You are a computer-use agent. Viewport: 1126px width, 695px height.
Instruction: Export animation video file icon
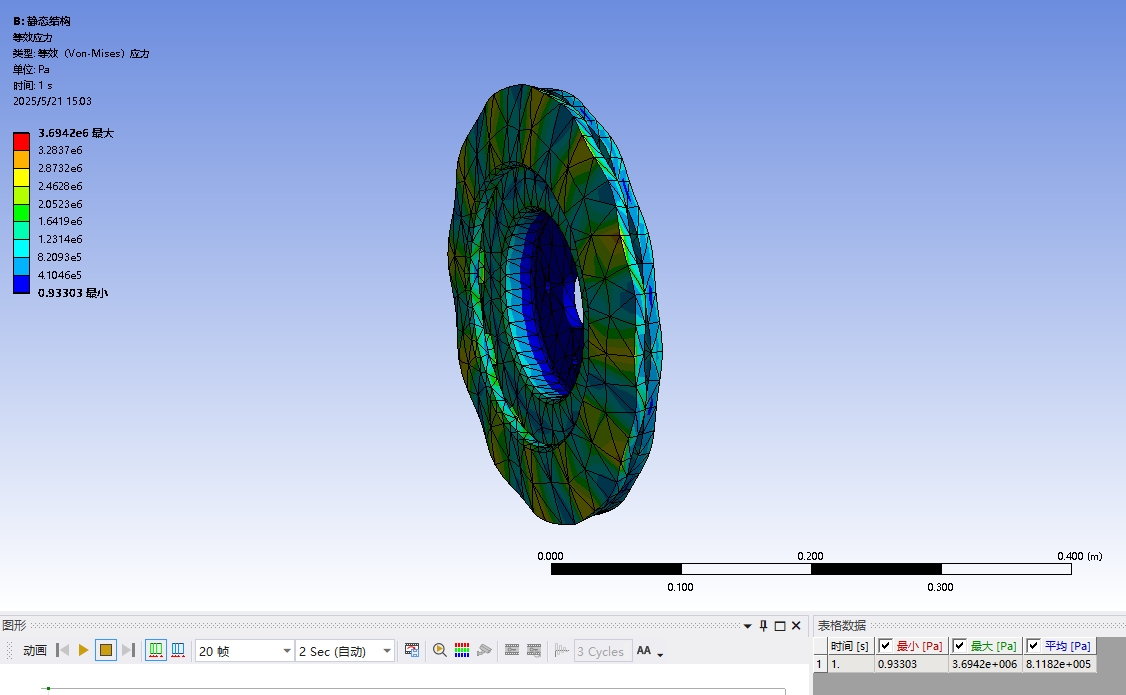[412, 650]
